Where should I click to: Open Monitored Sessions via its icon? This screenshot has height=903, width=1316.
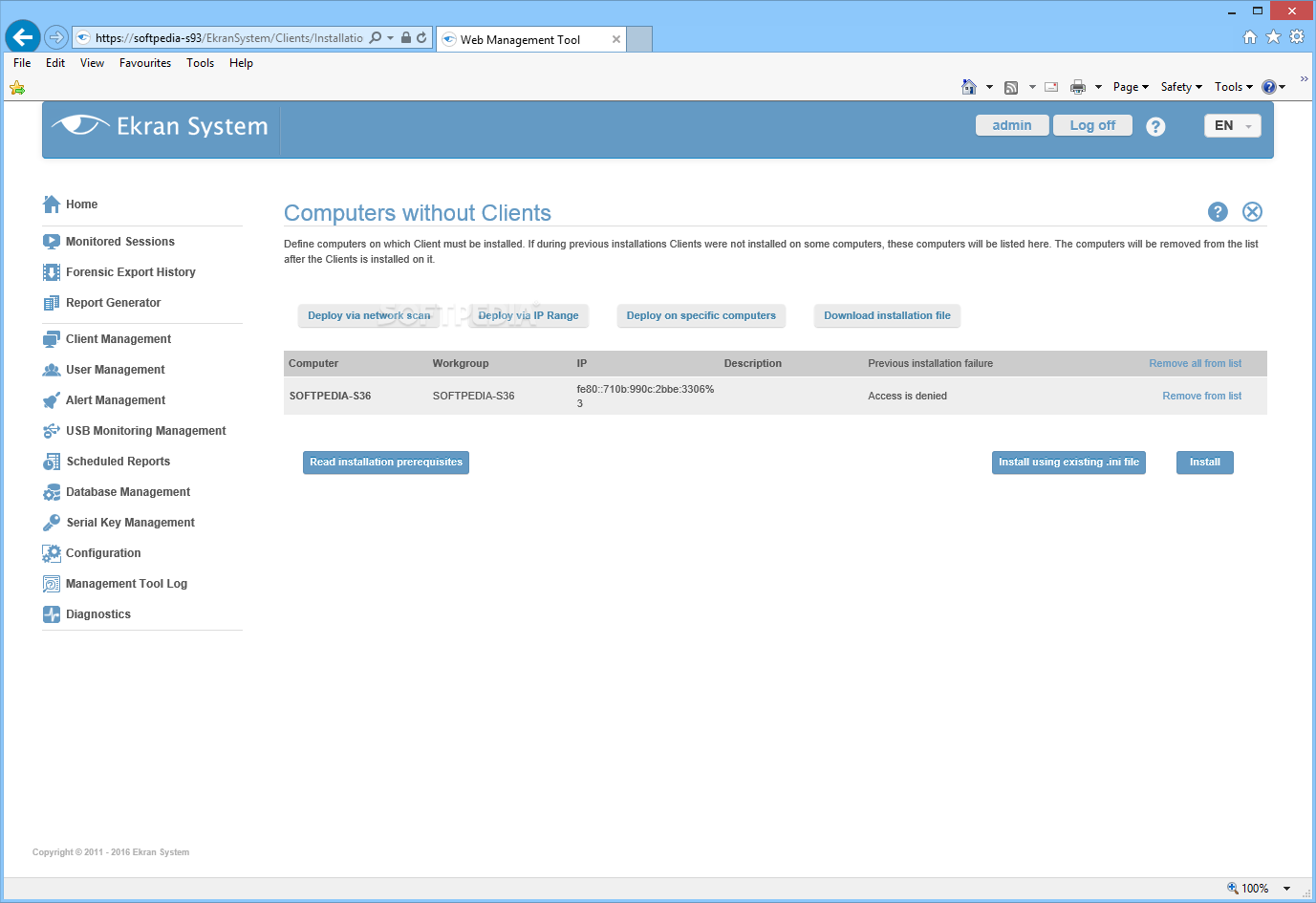tap(52, 242)
